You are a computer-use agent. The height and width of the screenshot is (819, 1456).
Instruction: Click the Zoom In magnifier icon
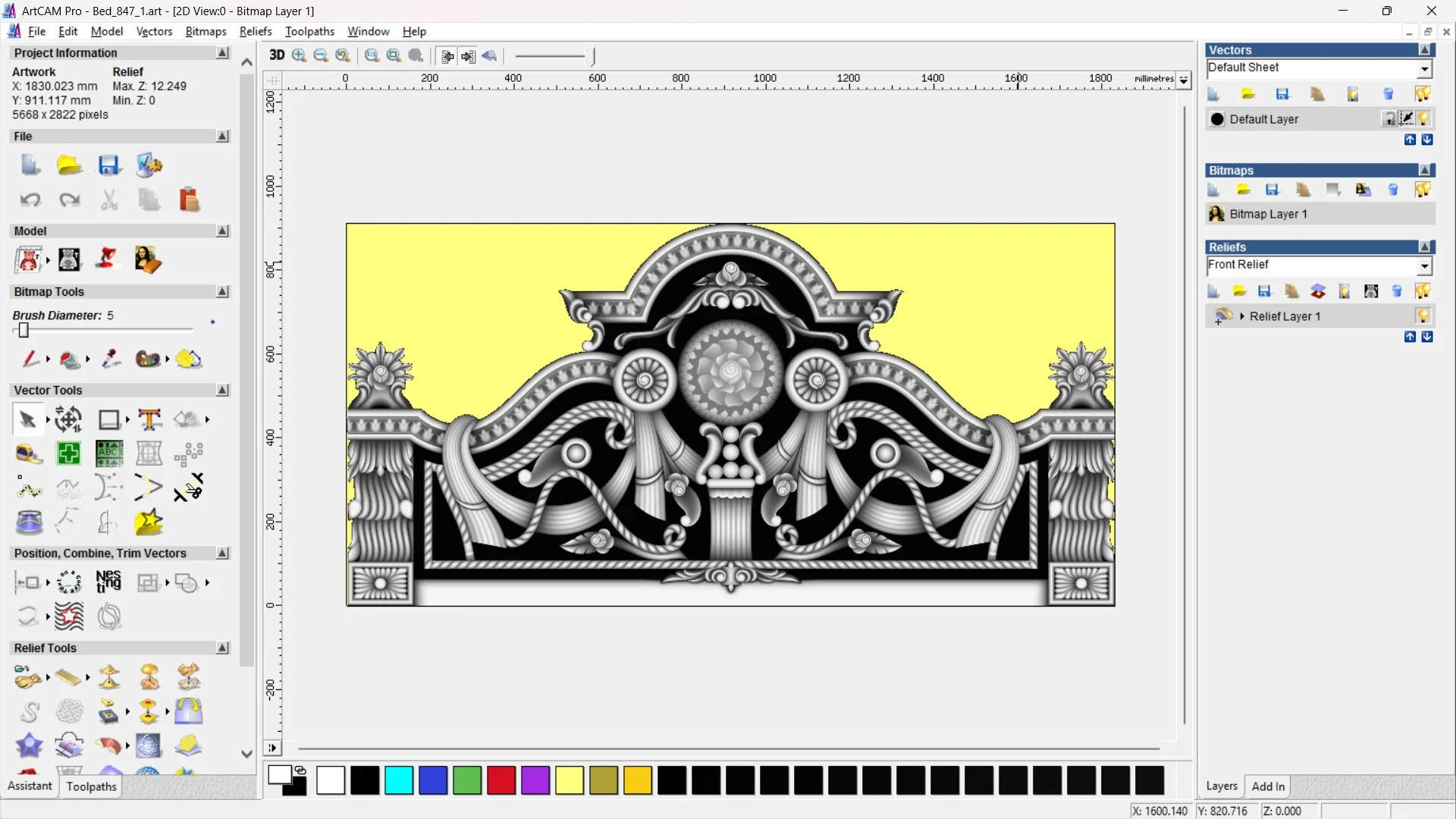[299, 55]
